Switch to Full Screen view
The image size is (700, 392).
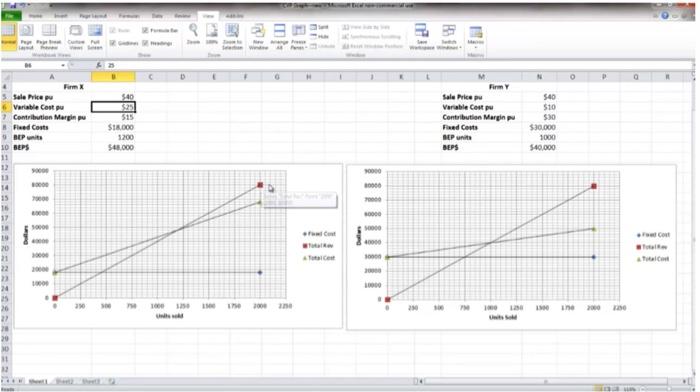[x=95, y=36]
